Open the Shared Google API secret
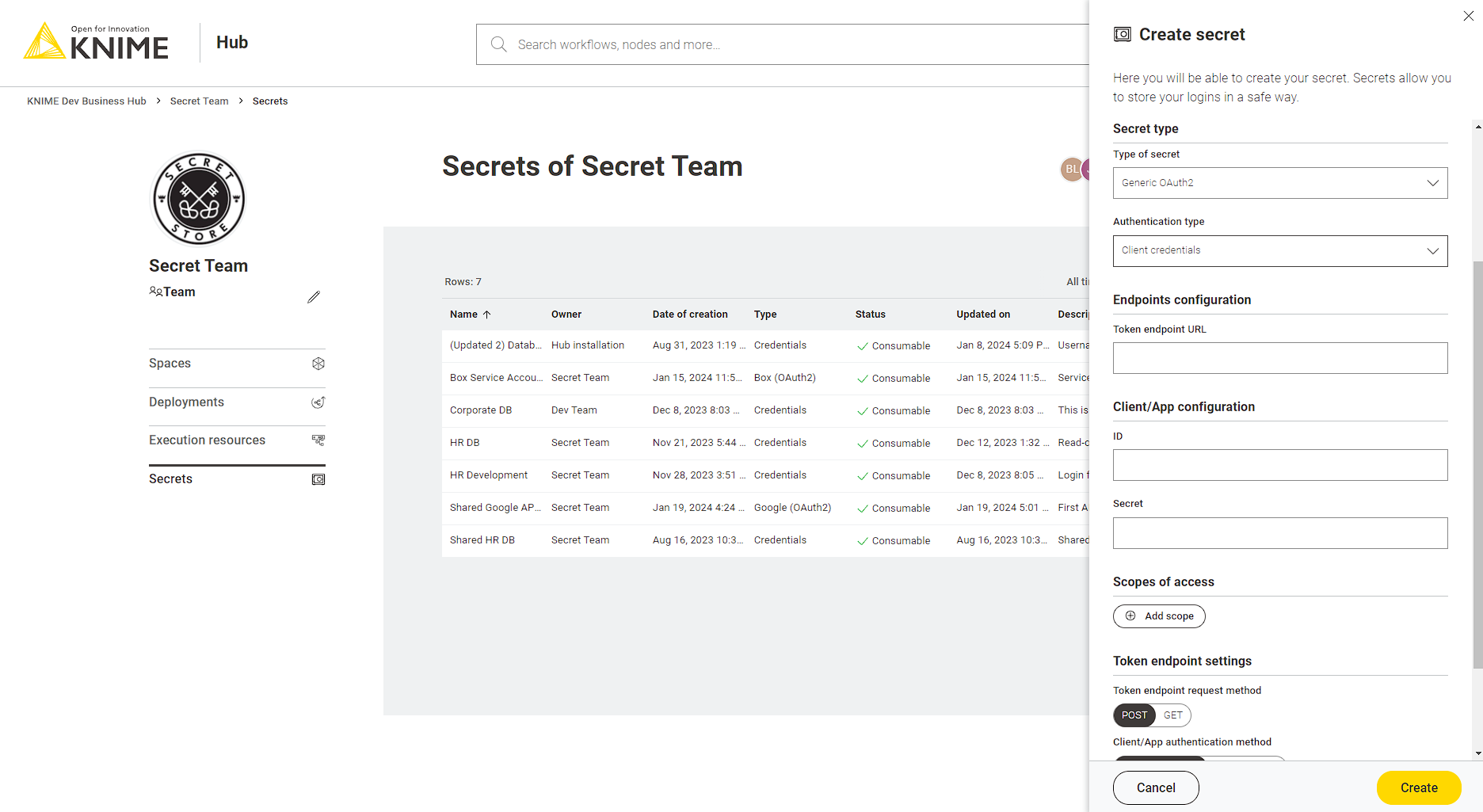 (765, 508)
